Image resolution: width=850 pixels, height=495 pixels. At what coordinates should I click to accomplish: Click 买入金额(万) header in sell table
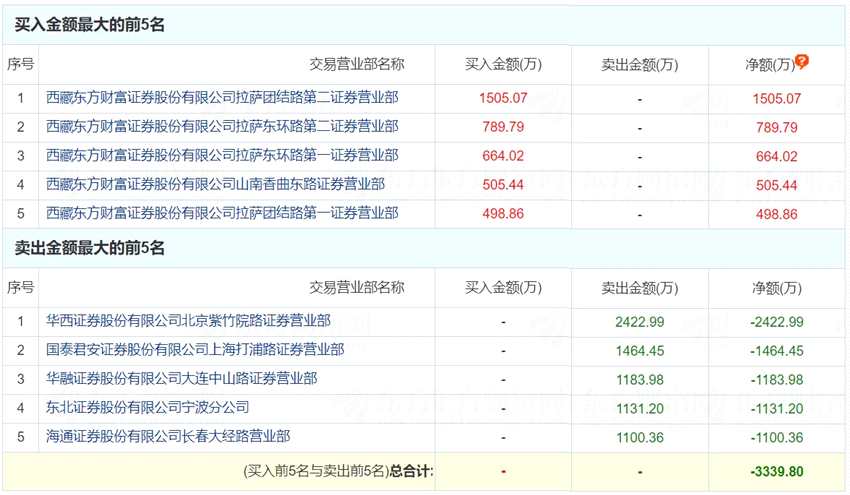(x=503, y=287)
